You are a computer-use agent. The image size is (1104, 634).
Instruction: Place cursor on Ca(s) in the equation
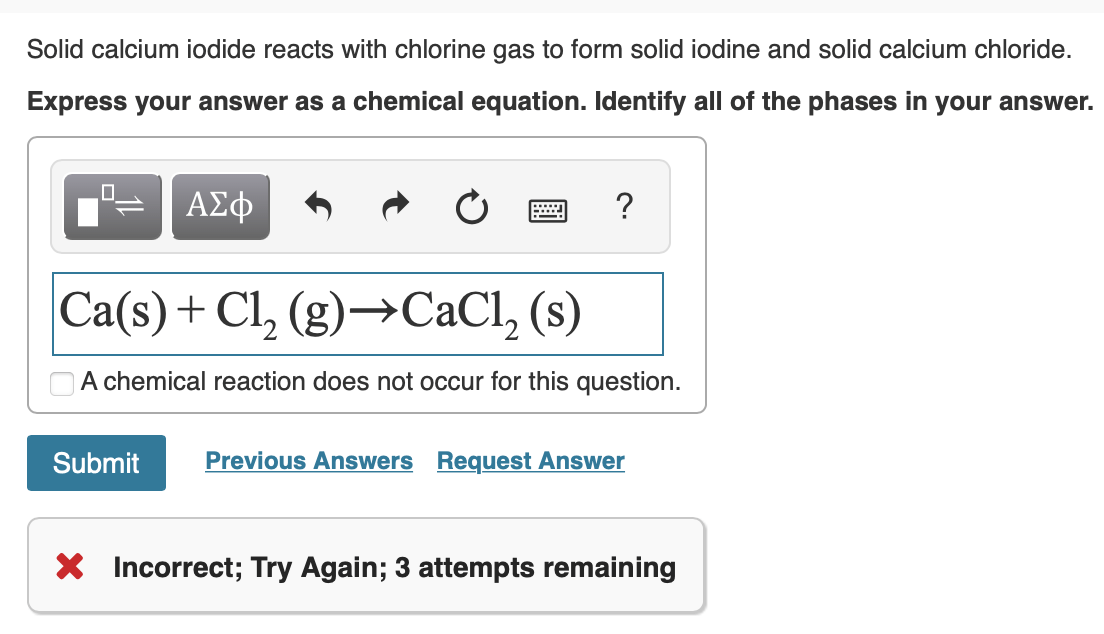(x=113, y=311)
